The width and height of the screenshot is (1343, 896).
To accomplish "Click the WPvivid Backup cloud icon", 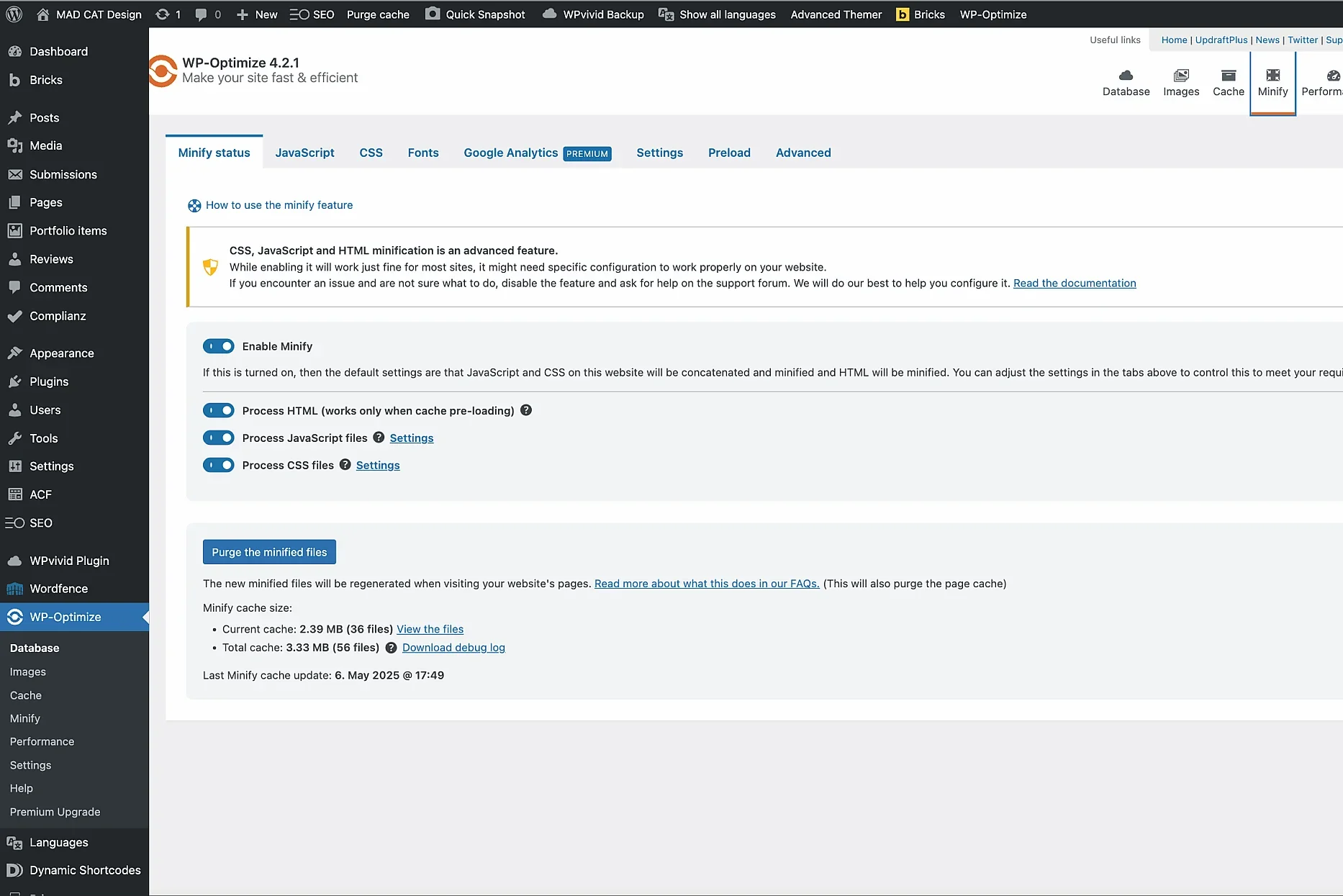I will pyautogui.click(x=549, y=14).
